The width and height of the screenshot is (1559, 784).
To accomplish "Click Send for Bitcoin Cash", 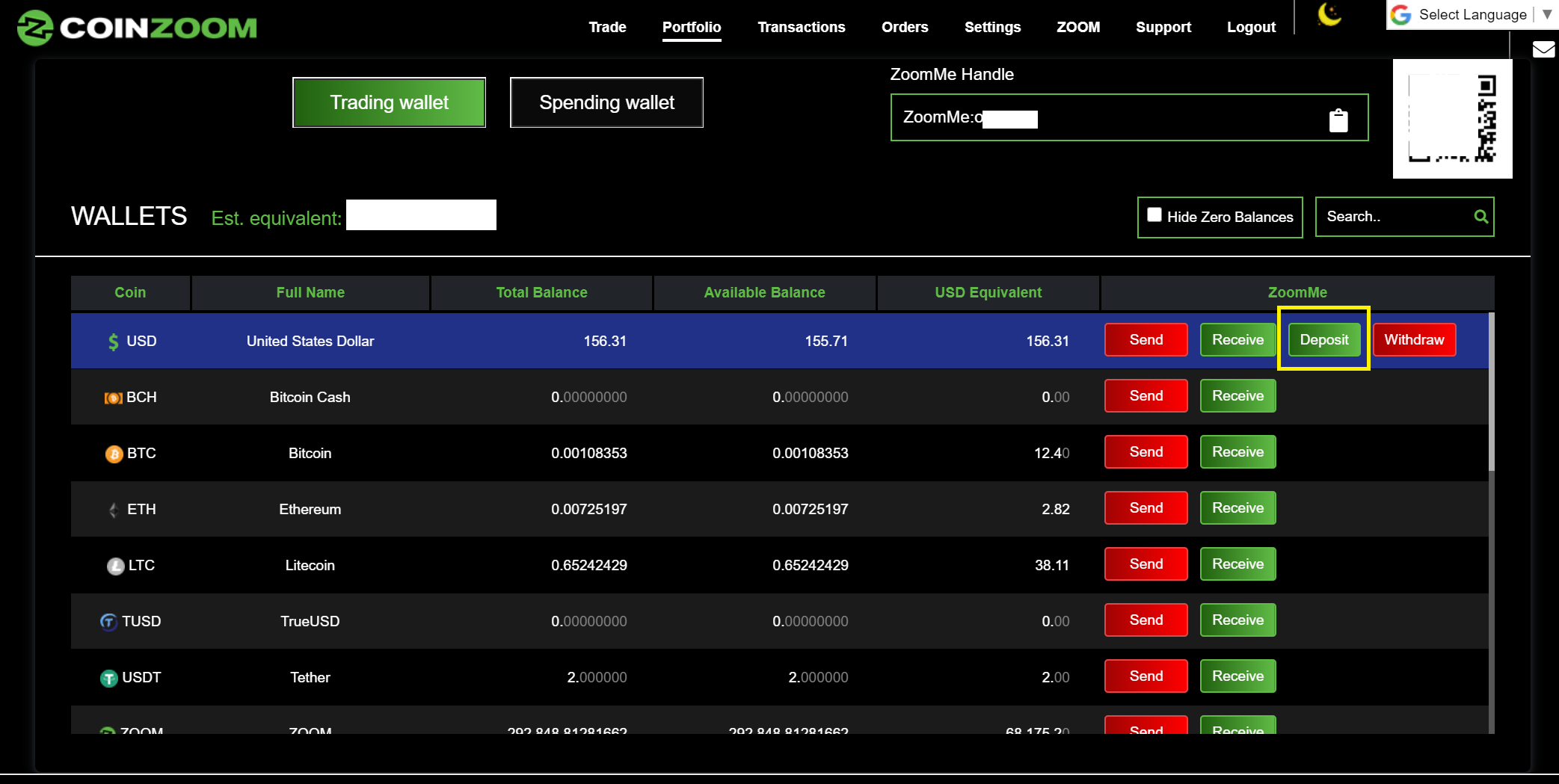I will point(1146,396).
